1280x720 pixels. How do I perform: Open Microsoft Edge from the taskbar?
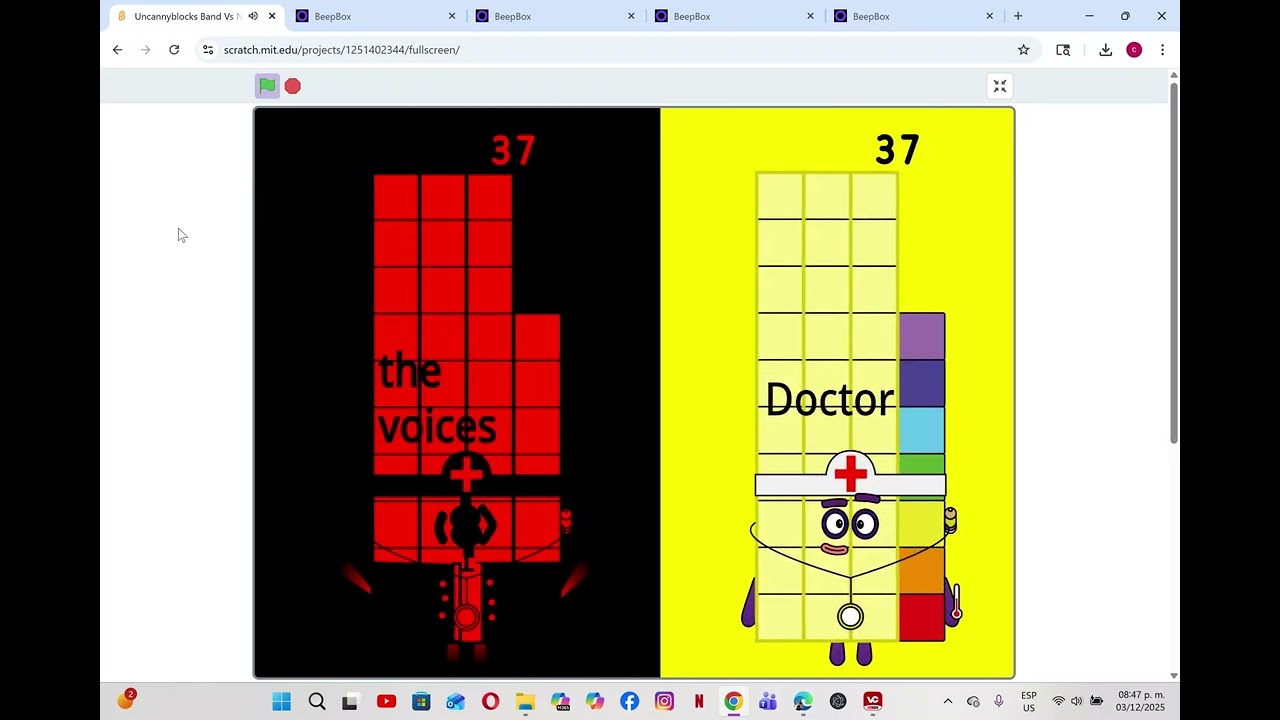(803, 702)
